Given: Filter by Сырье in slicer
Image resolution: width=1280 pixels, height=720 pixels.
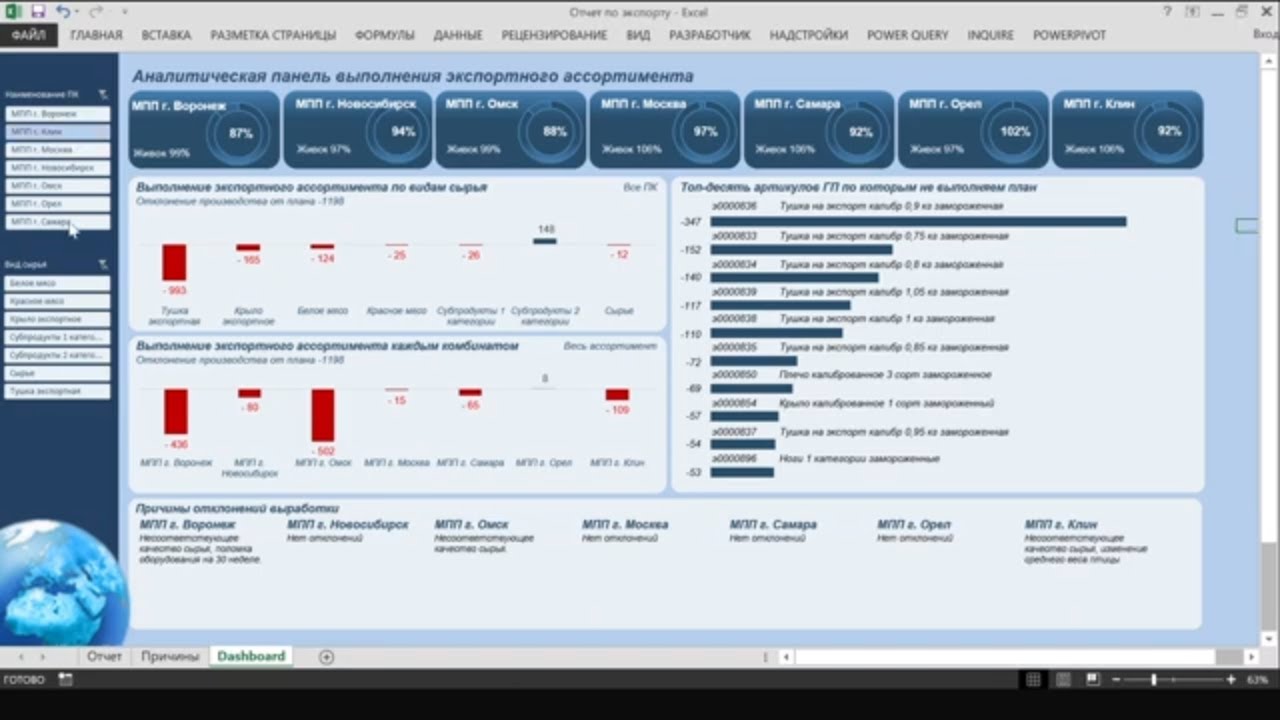Looking at the screenshot, I should click(x=57, y=373).
